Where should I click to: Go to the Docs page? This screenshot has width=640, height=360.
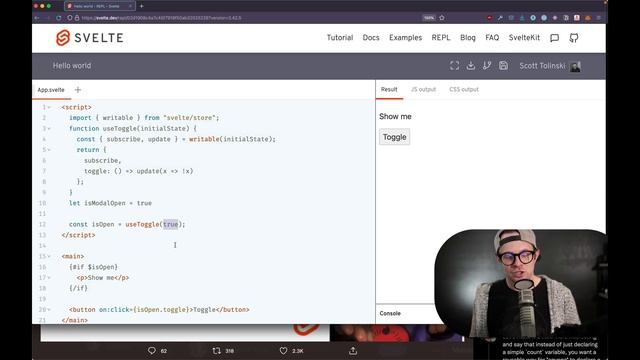[x=371, y=38]
